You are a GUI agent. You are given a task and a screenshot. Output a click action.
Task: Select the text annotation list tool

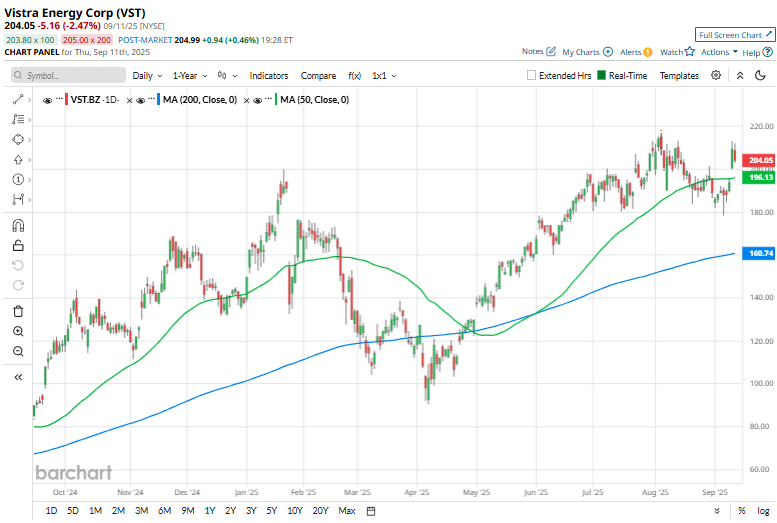(x=18, y=119)
